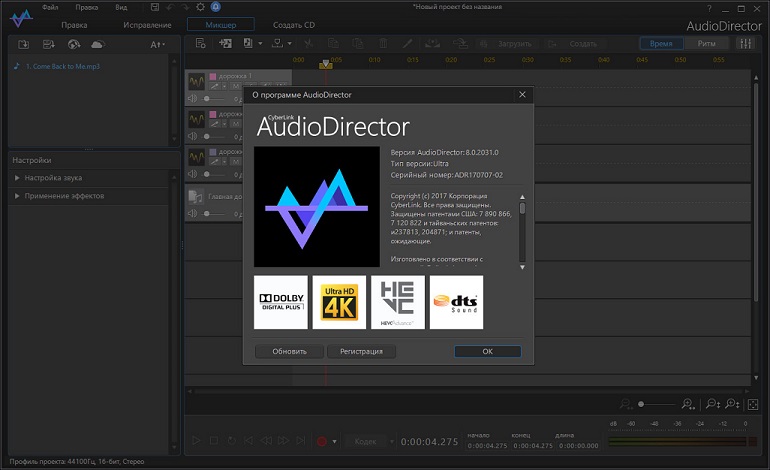Open the mixer sliders panel icon
770x470 pixels.
pos(746,43)
